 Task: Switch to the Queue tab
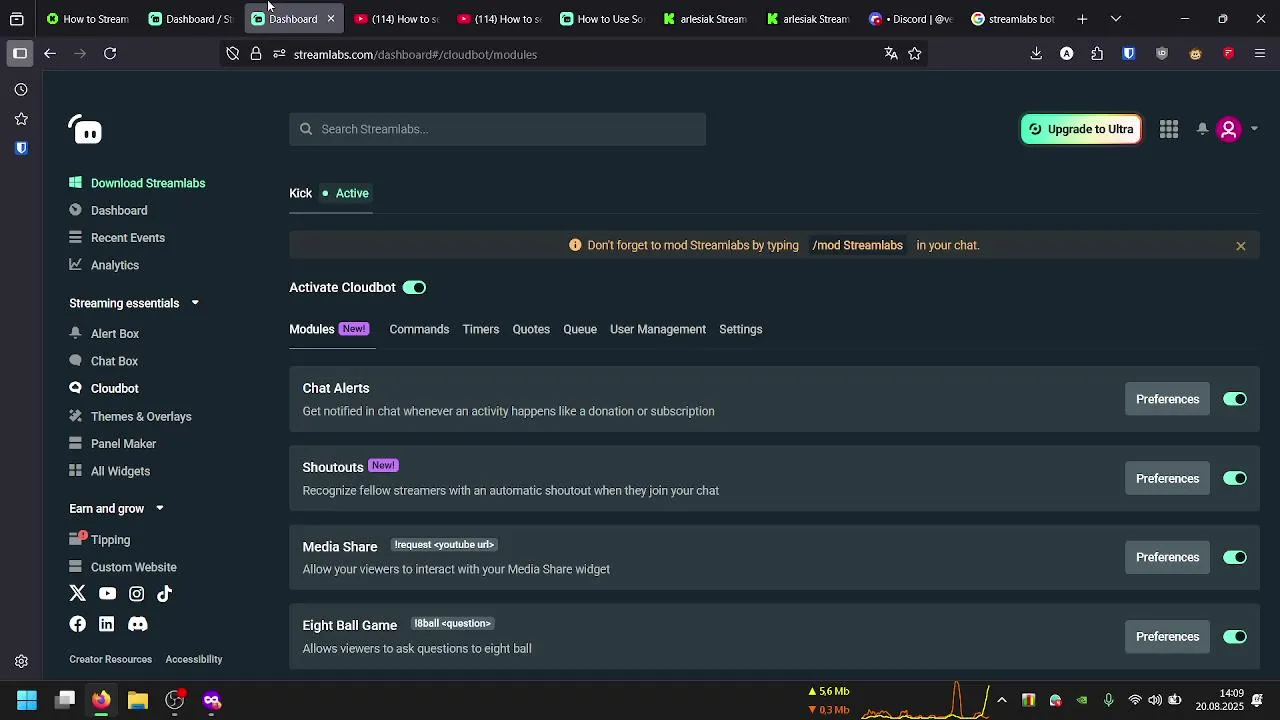[580, 329]
